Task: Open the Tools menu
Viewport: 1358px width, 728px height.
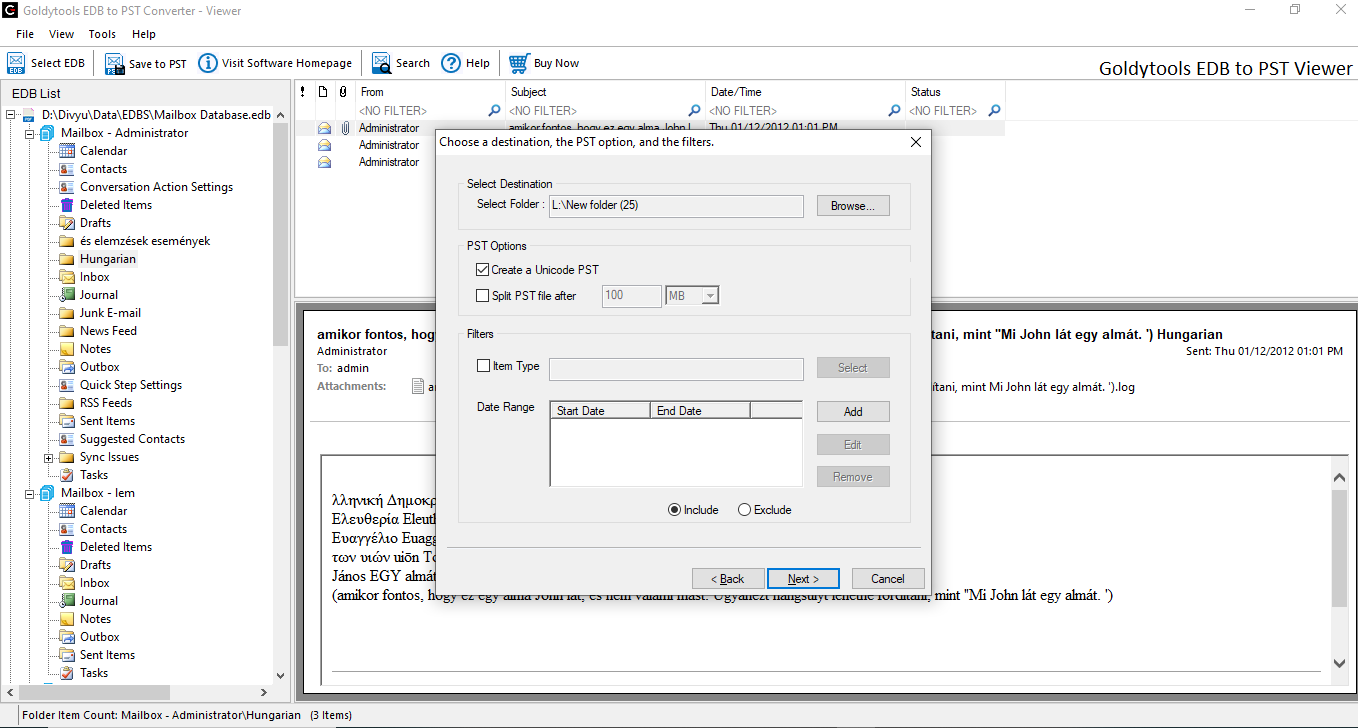Action: pos(102,34)
